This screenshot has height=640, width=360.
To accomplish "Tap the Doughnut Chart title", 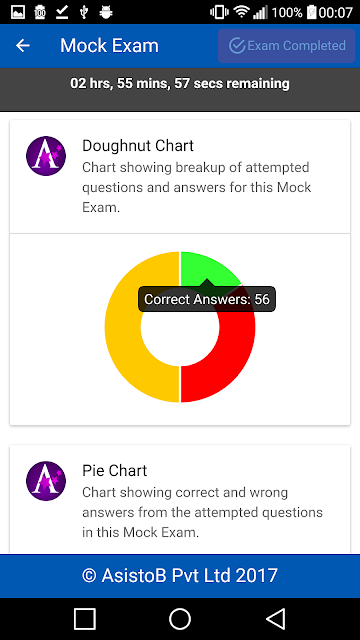I will click(138, 146).
